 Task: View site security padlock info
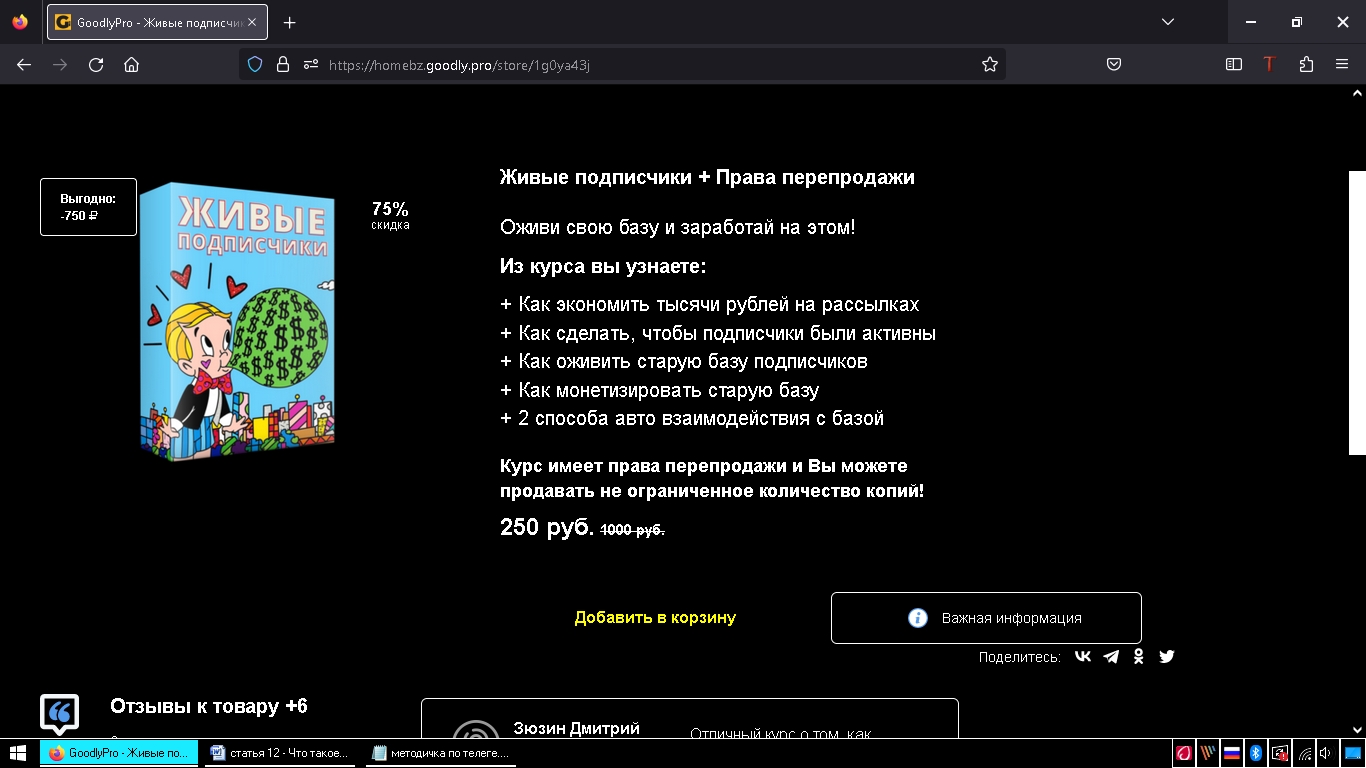coord(283,64)
